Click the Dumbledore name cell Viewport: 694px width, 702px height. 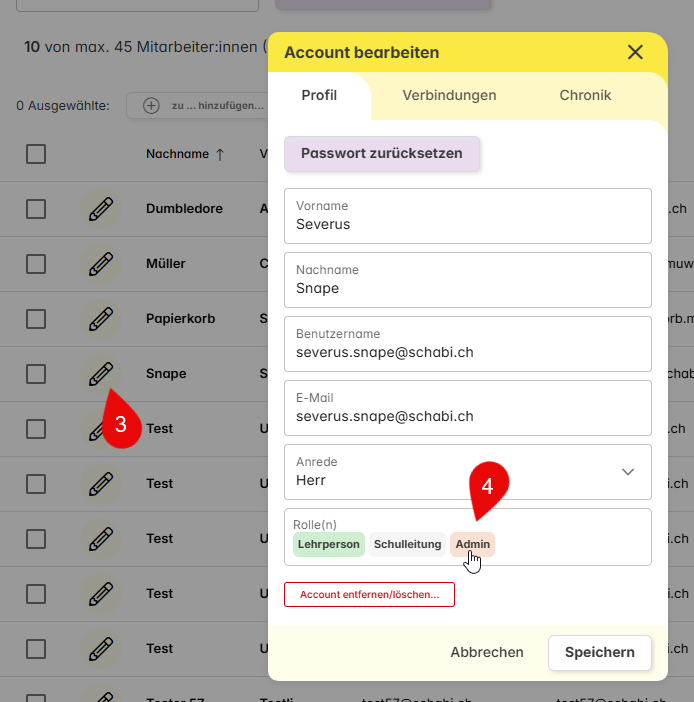pos(184,209)
